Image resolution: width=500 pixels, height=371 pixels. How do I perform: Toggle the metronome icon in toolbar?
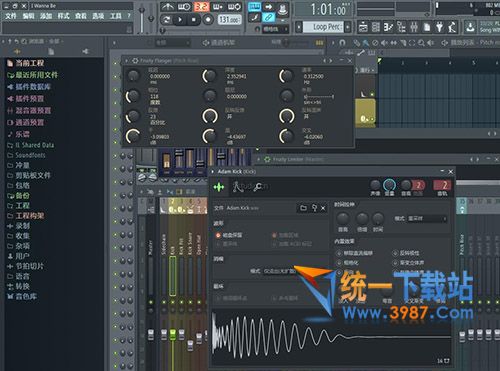(167, 7)
